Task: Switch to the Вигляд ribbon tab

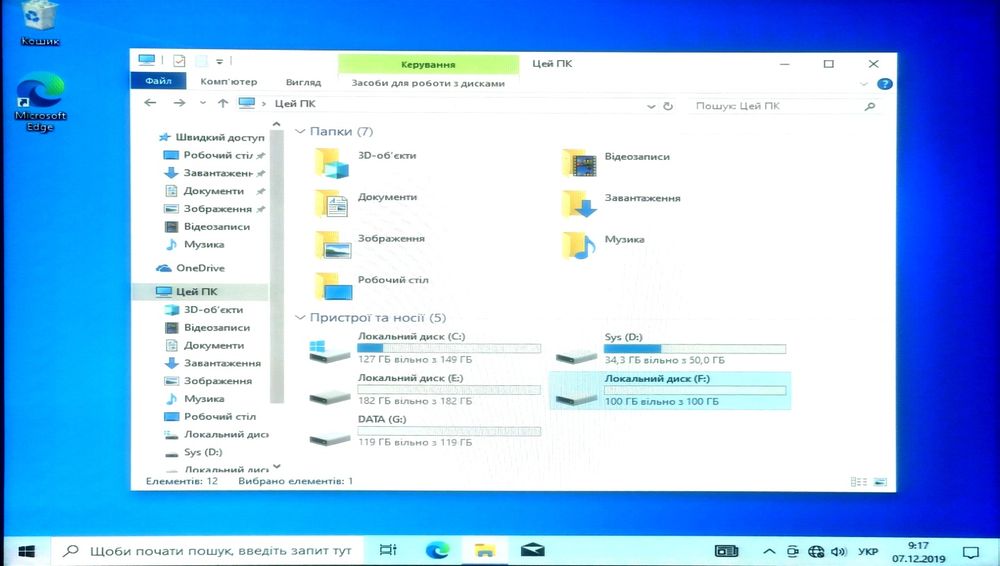Action: coord(304,82)
